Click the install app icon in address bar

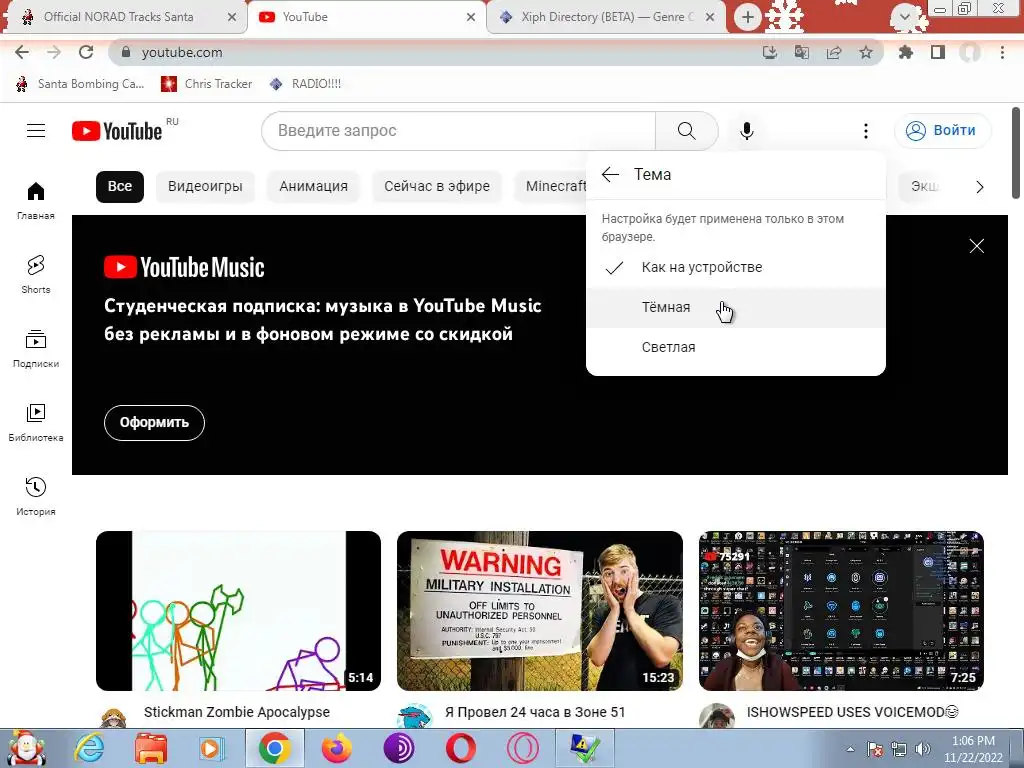(x=769, y=52)
